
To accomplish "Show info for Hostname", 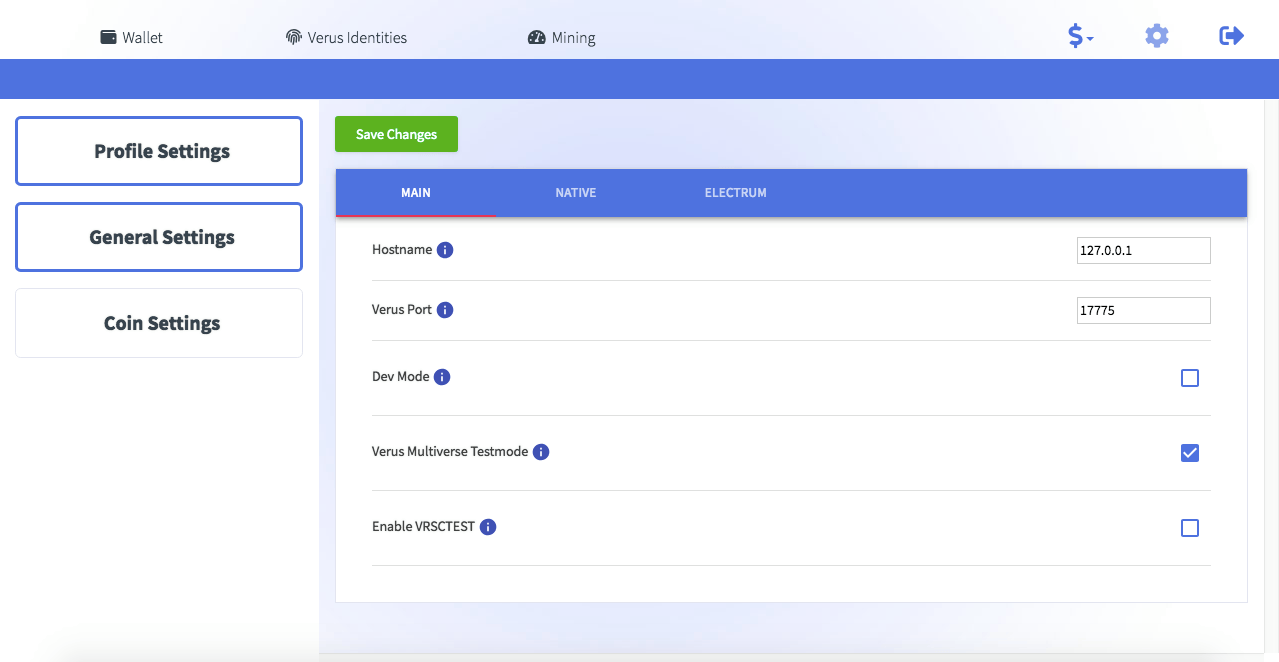I will [445, 250].
